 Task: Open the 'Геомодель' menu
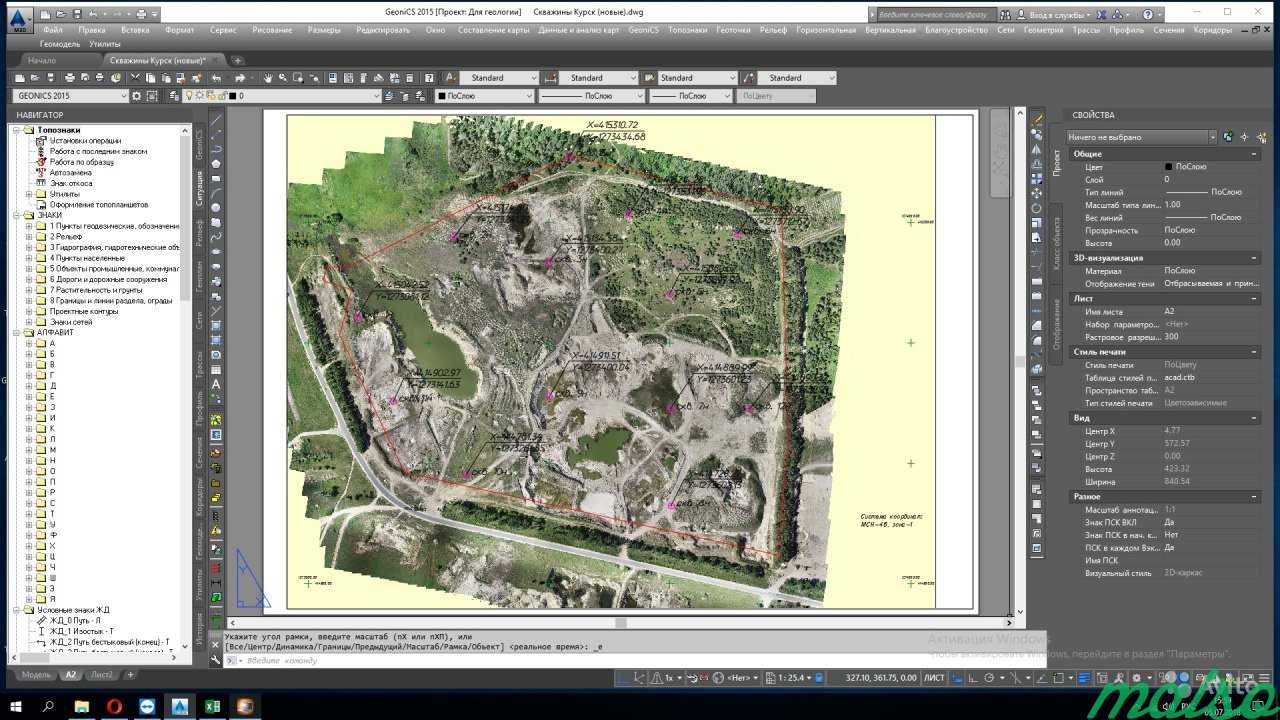tap(60, 44)
